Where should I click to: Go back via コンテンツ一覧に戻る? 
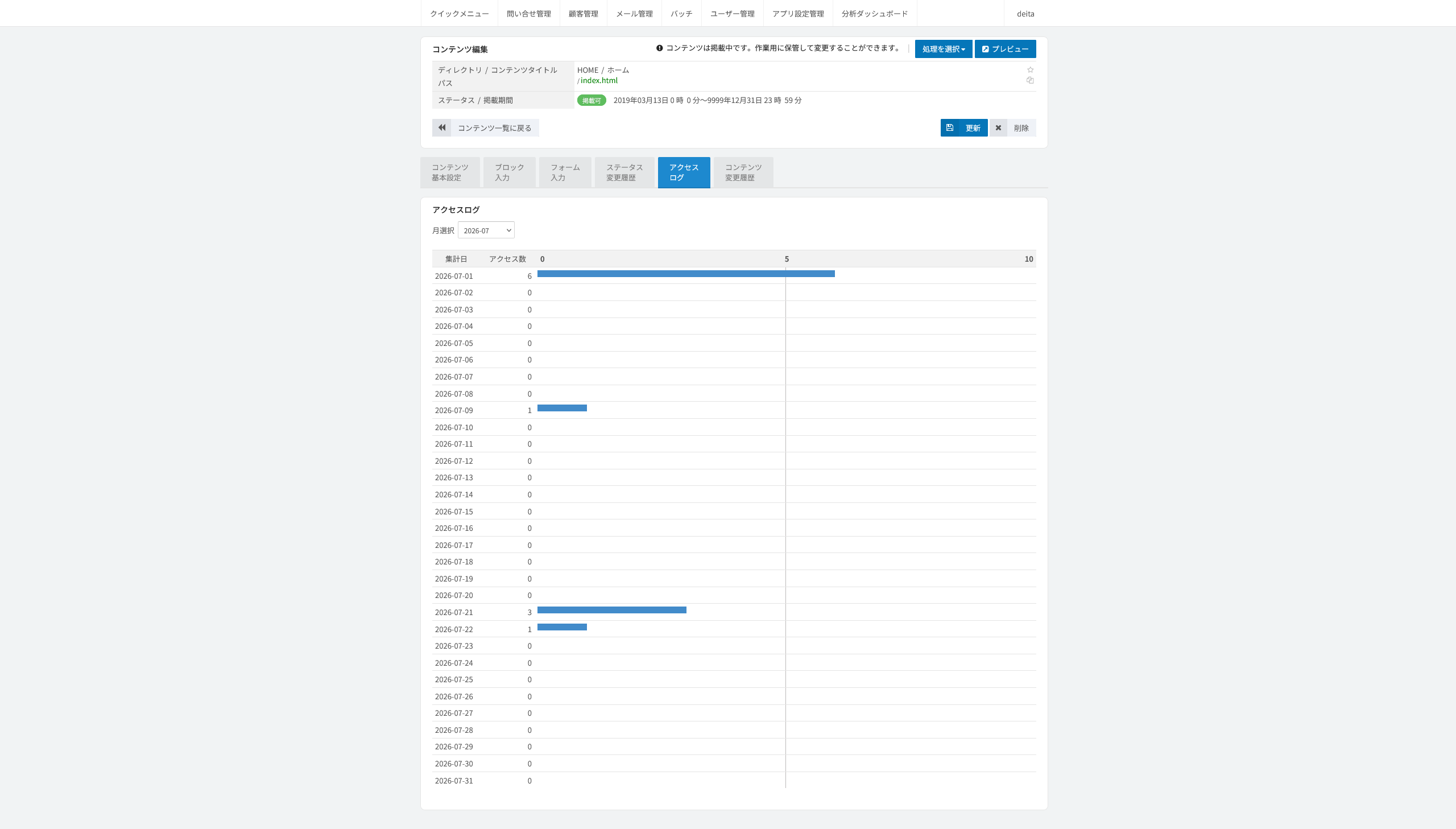click(485, 127)
